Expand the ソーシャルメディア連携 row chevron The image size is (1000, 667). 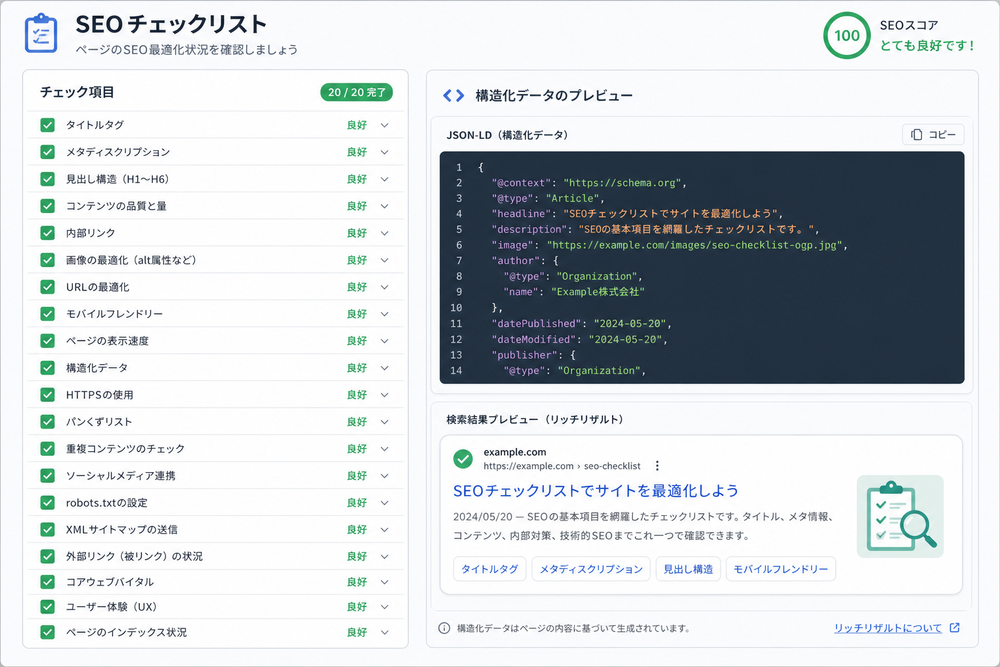385,476
